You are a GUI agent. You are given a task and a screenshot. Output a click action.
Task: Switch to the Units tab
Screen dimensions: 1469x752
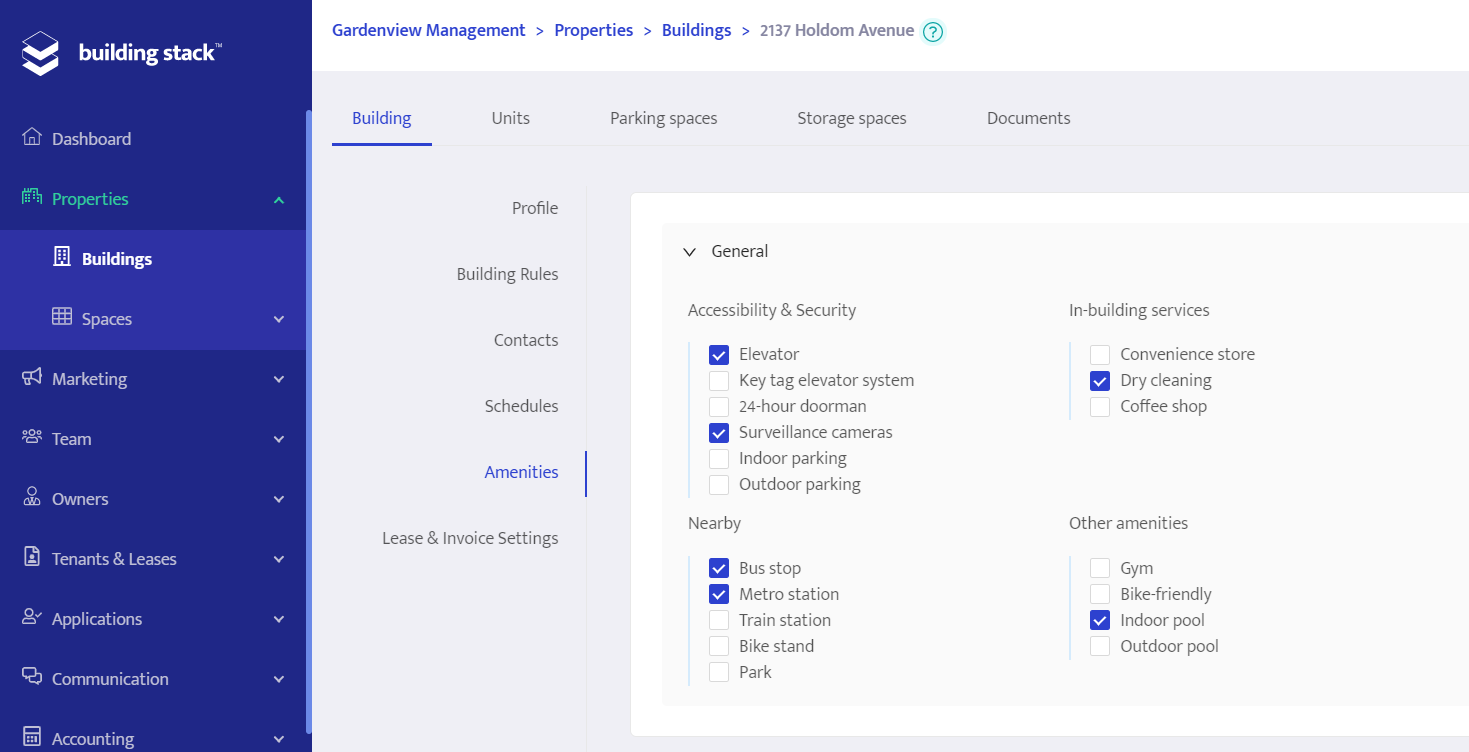510,118
